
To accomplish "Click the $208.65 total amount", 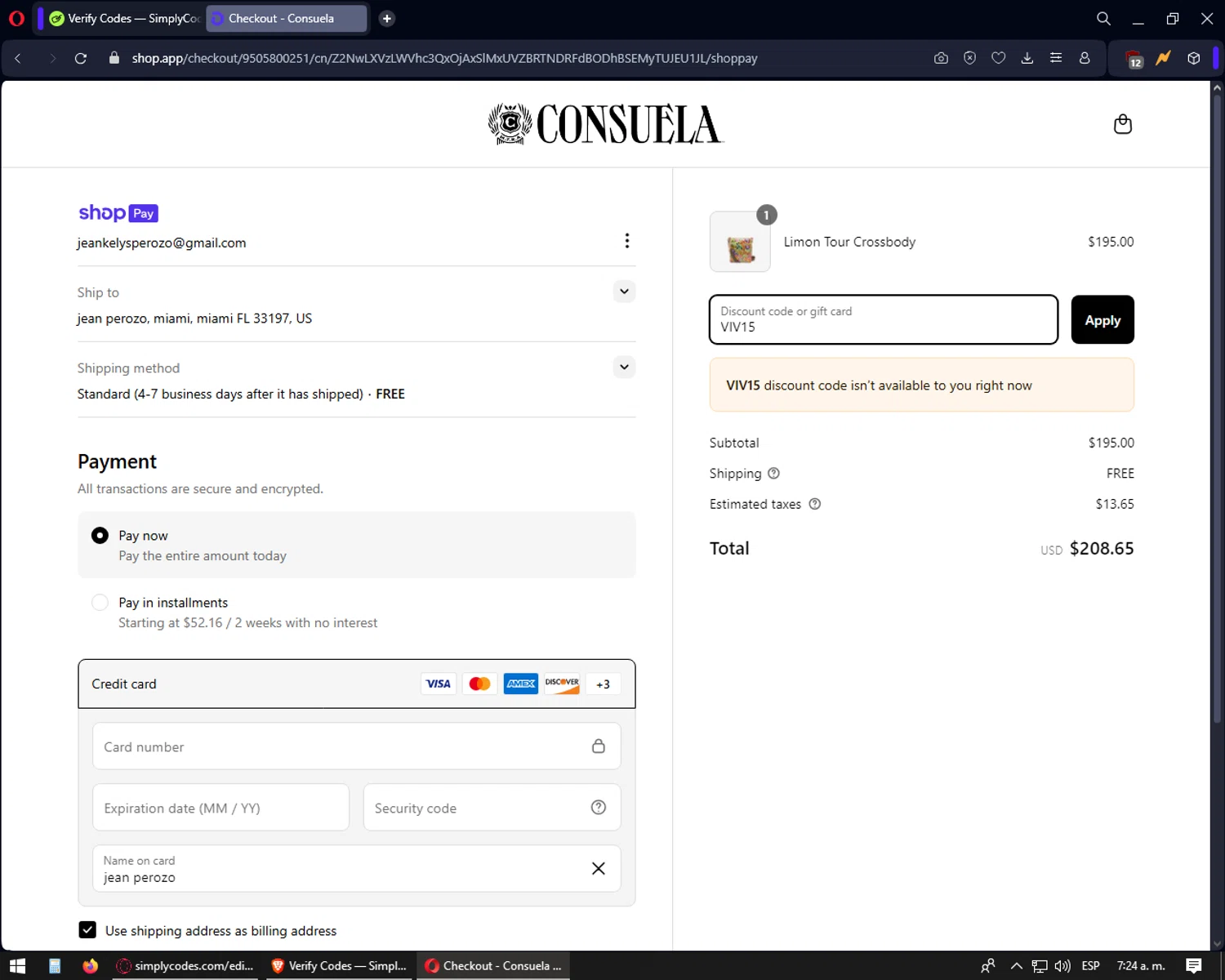I will click(1102, 549).
